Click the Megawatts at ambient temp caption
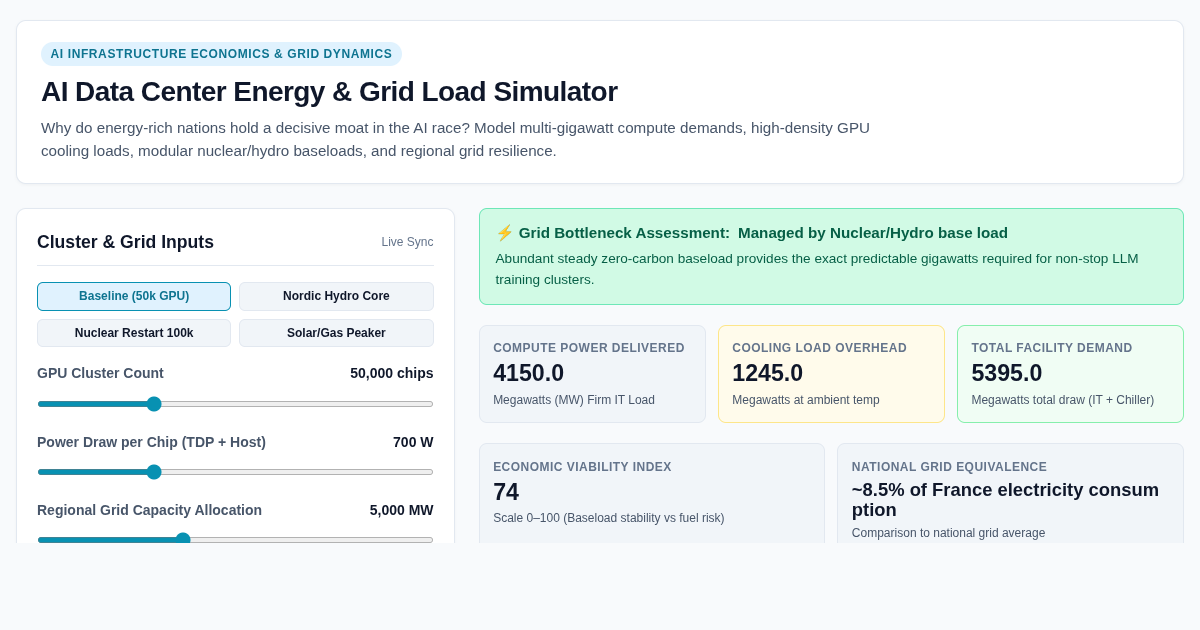The height and width of the screenshot is (630, 1200). (806, 400)
